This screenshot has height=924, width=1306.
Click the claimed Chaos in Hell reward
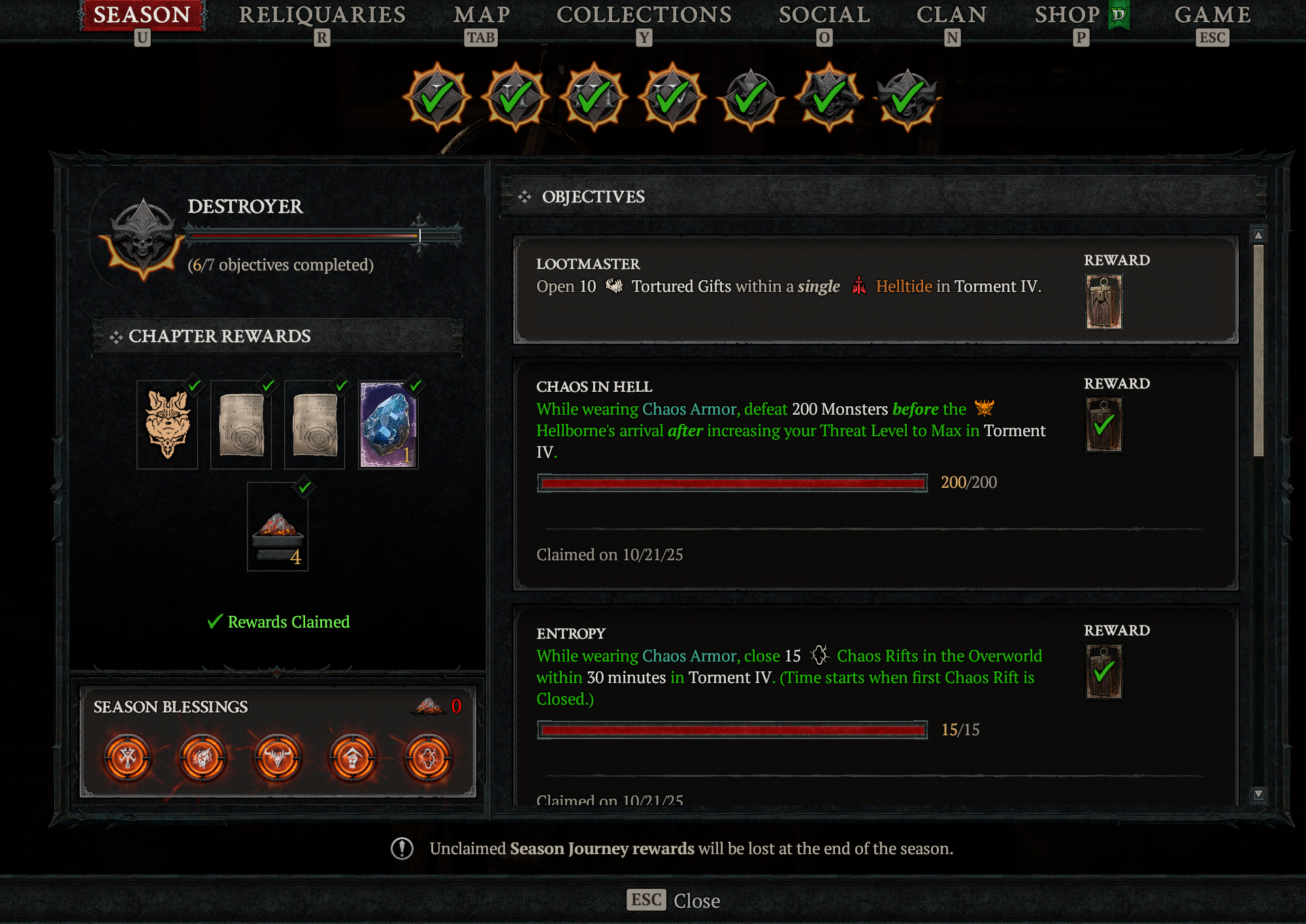[x=1104, y=424]
